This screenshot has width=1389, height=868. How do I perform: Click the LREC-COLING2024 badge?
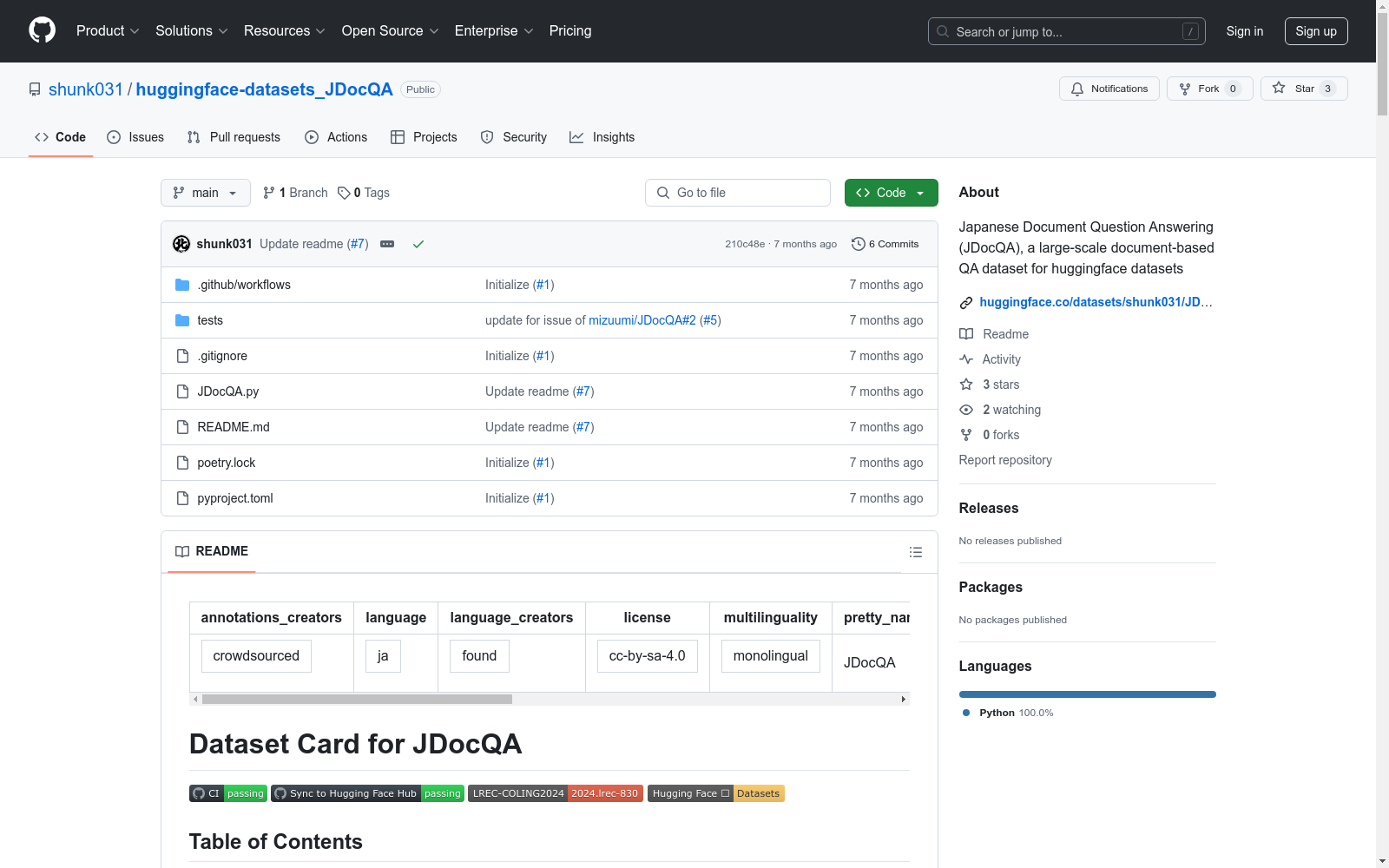556,793
